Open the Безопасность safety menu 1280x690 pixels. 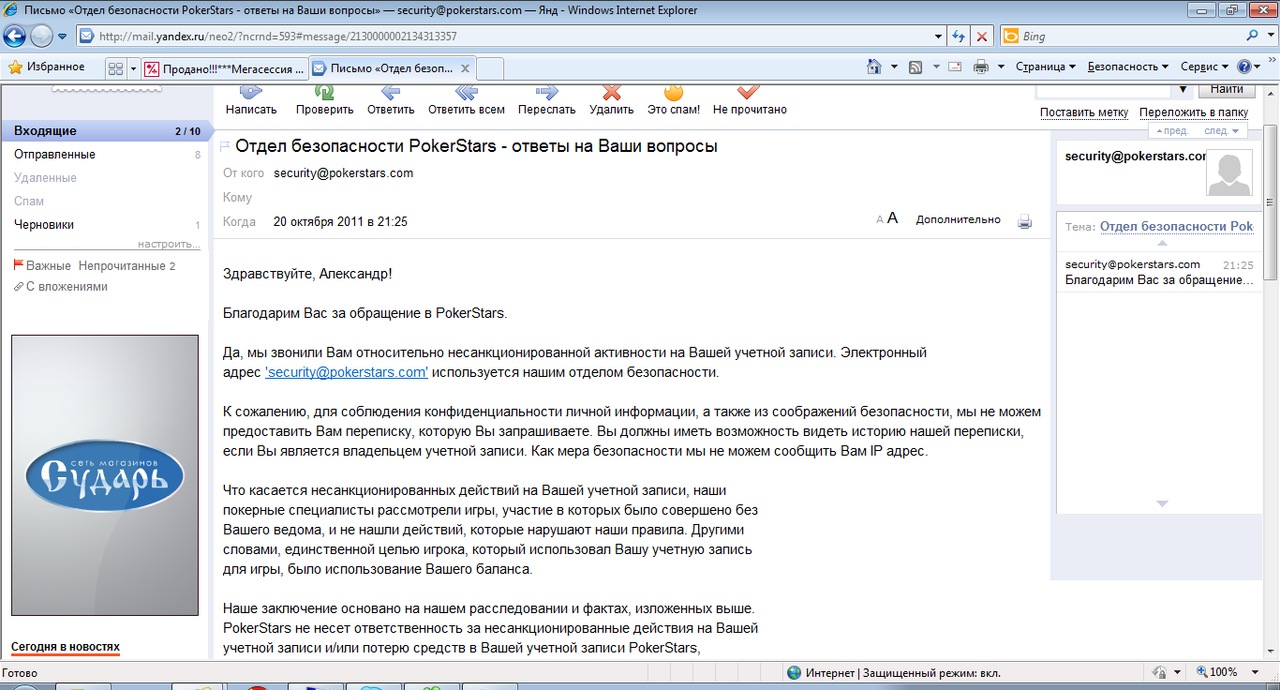1128,67
